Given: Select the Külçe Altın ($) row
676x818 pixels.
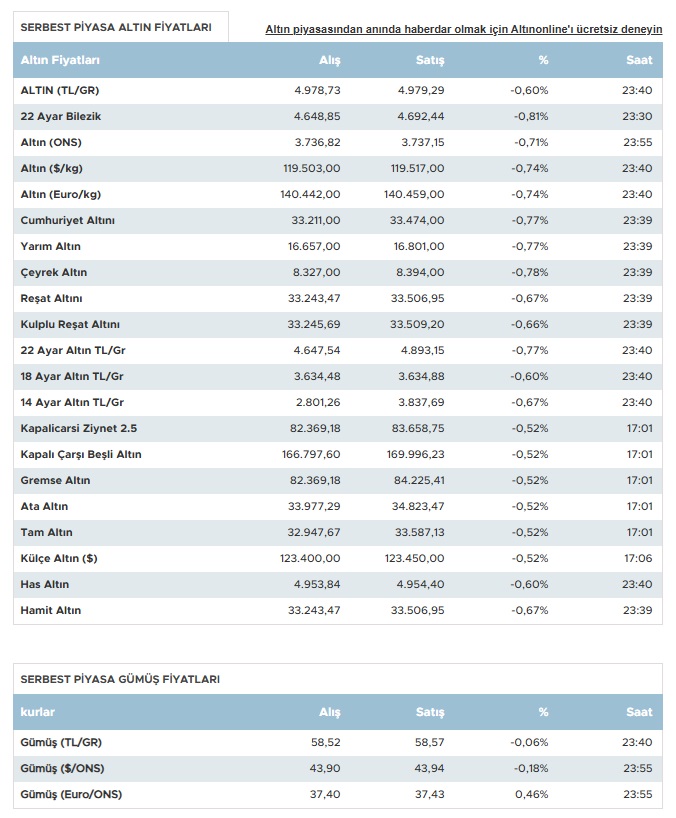Looking at the screenshot, I should pos(338,558).
